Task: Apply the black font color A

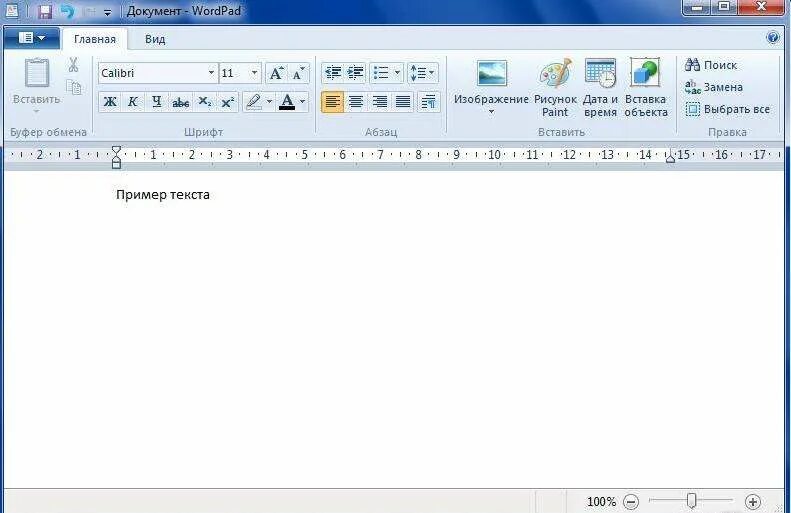Action: (x=287, y=101)
